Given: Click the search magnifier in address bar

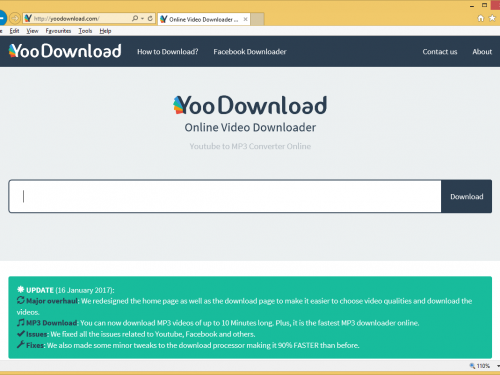Looking at the screenshot, I should 135,18.
